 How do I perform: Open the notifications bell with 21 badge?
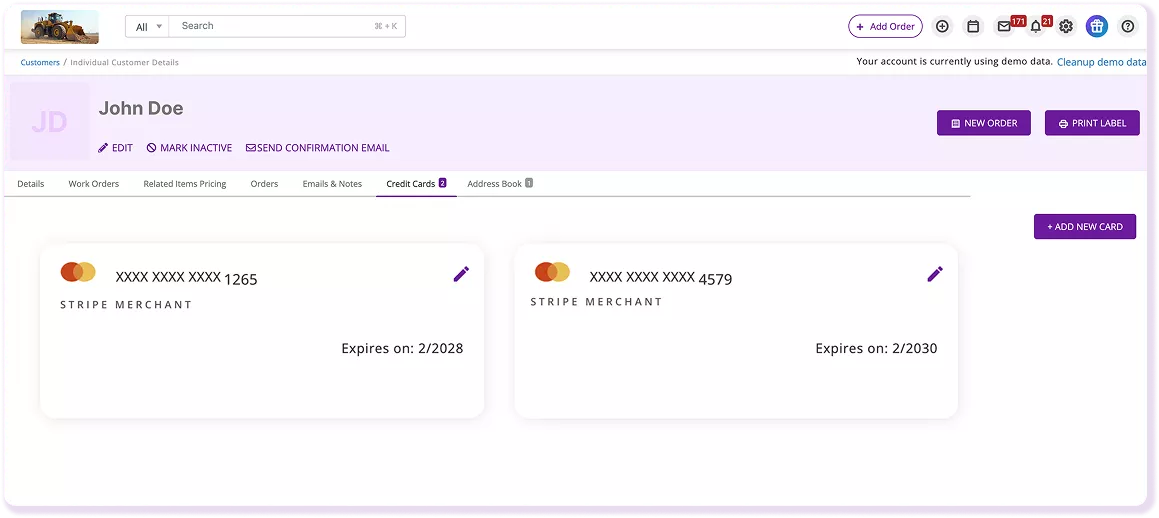point(1036,27)
